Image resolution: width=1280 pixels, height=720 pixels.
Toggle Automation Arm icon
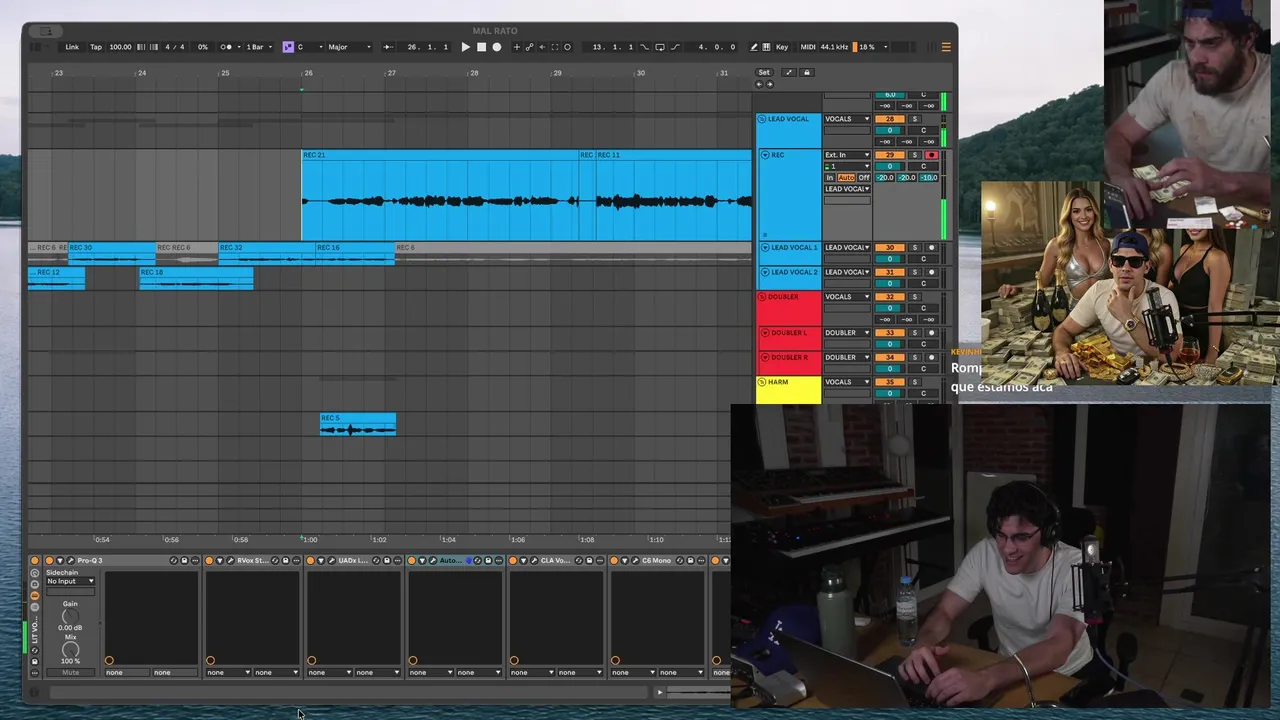point(529,47)
